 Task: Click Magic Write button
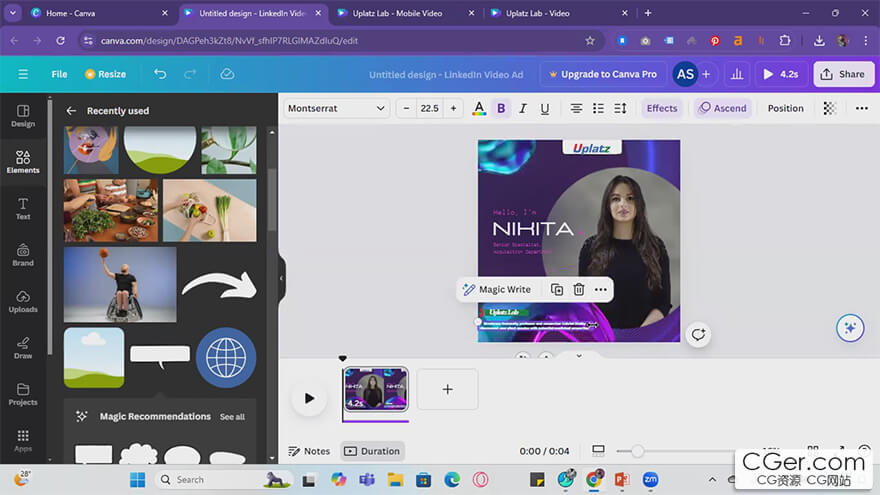click(497, 290)
